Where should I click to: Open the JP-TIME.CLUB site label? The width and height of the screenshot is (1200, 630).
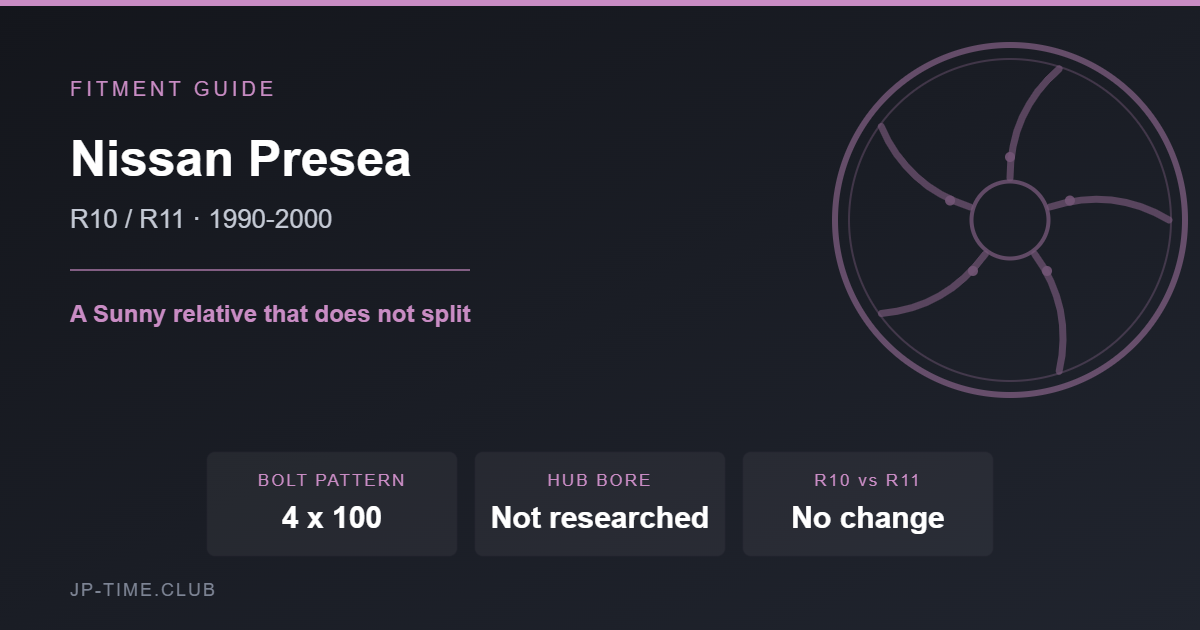click(x=143, y=590)
